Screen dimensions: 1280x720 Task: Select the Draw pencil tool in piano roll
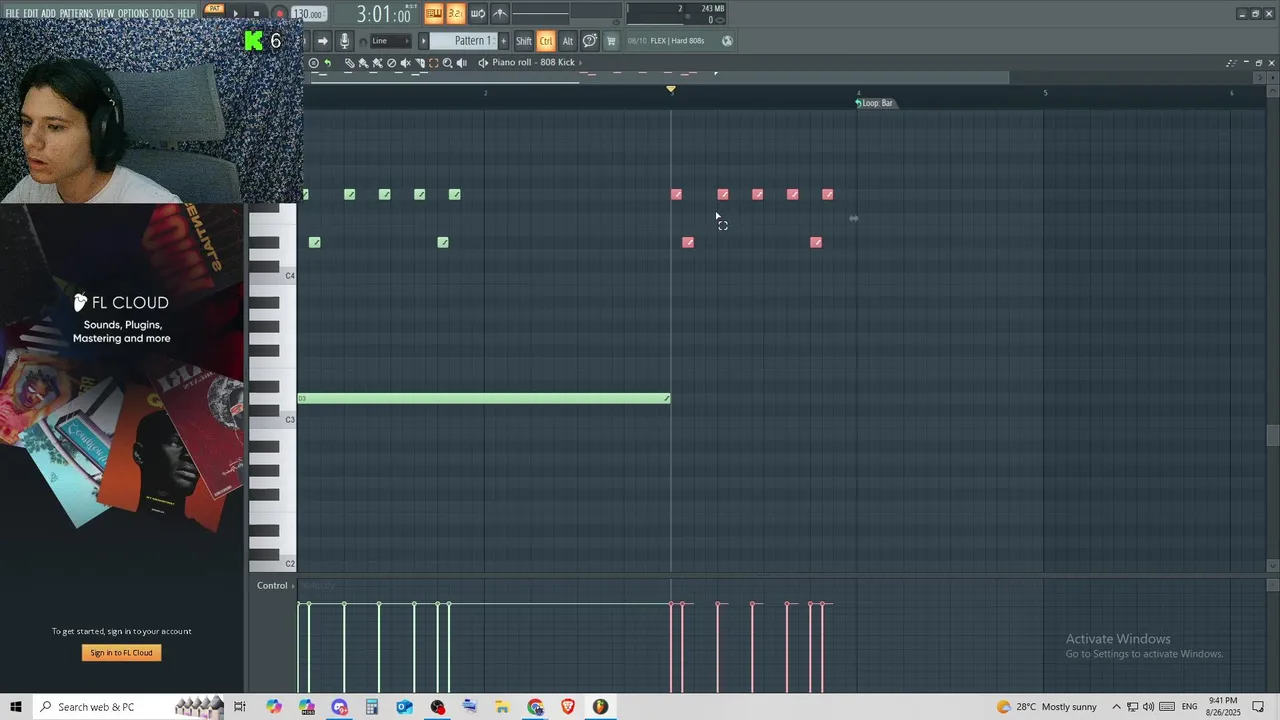click(349, 63)
